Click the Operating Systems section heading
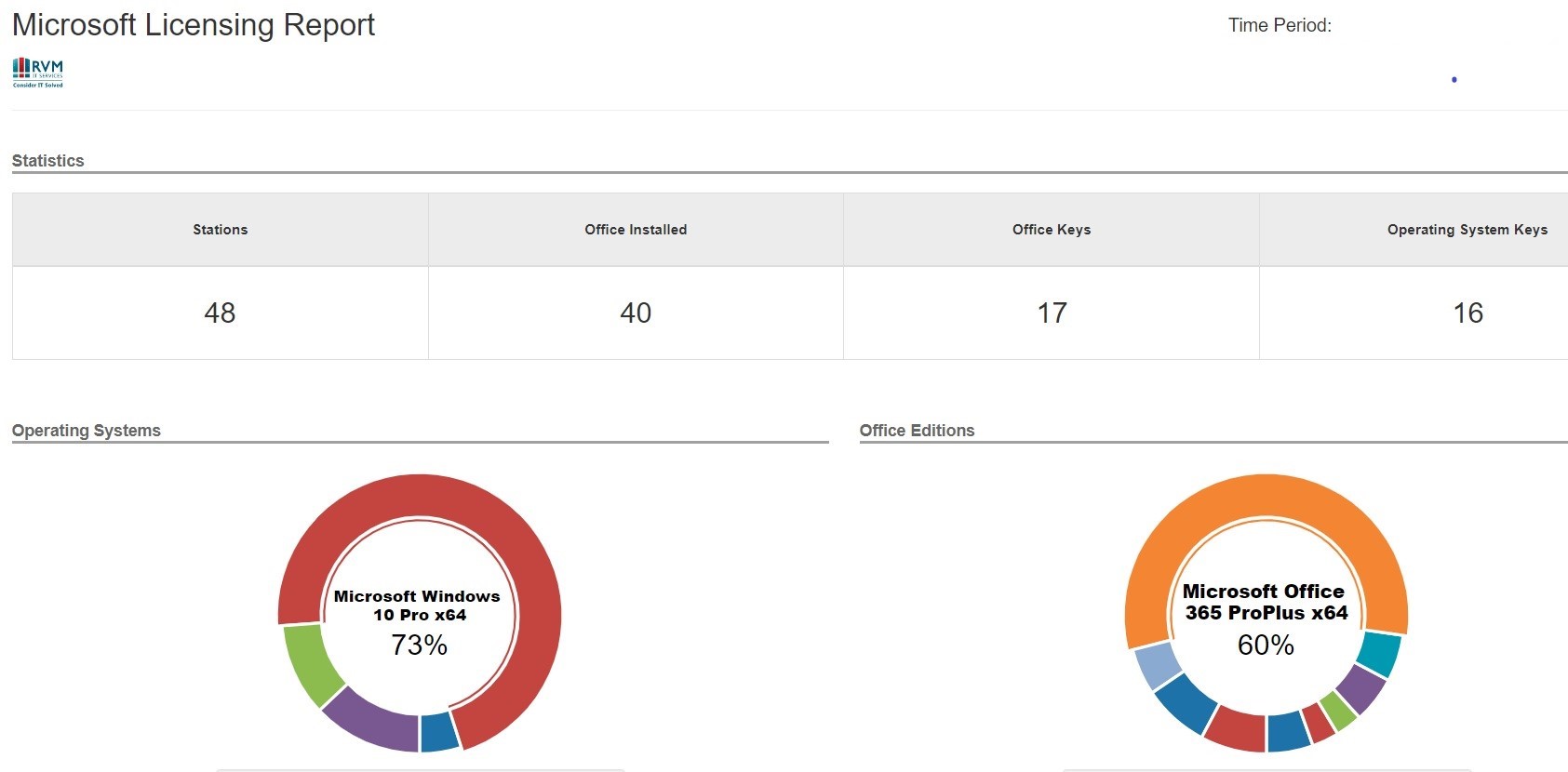Viewport: 1568px width, 772px height. coord(87,431)
